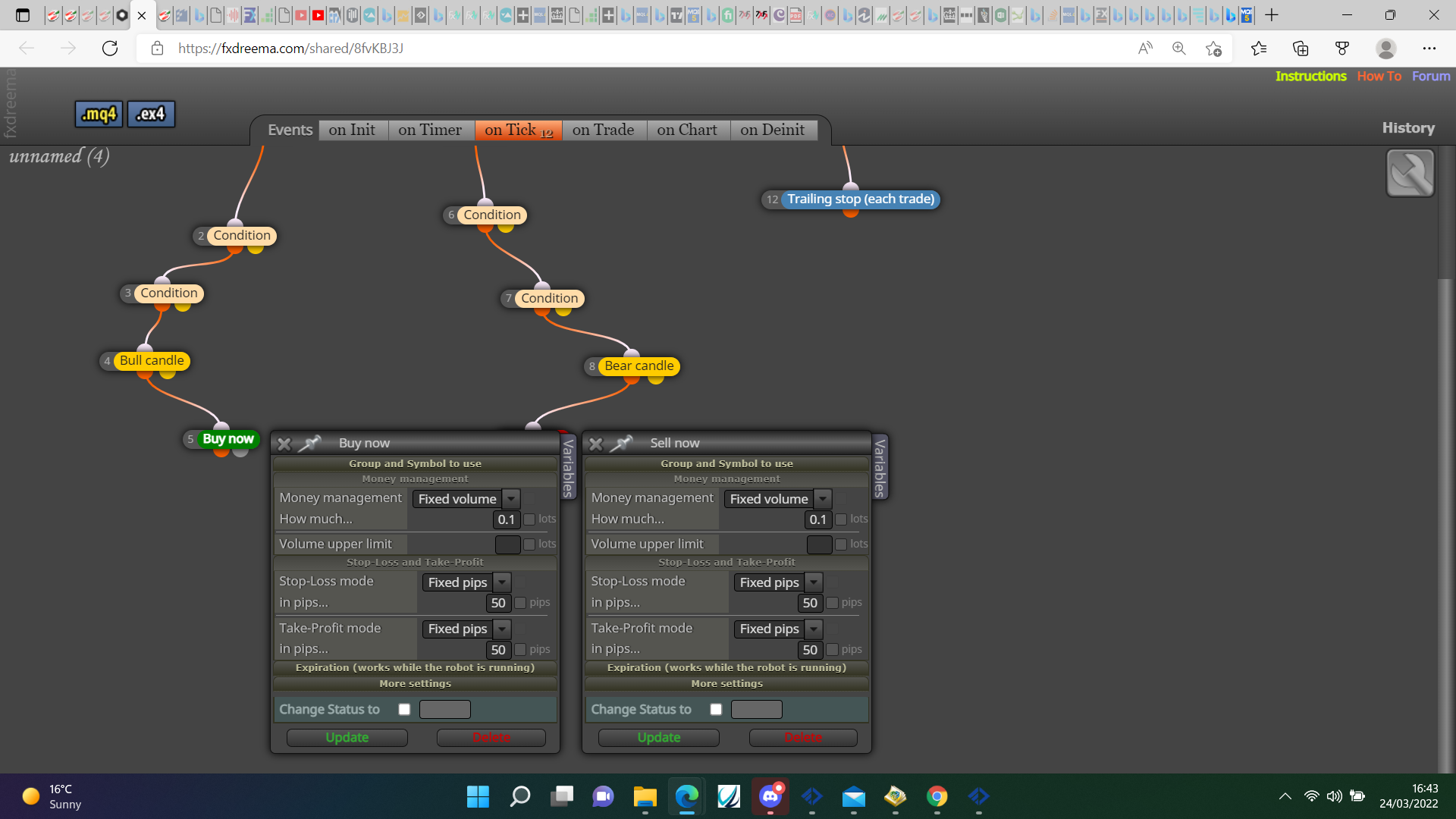Switch to the on Init tab

pyautogui.click(x=352, y=130)
